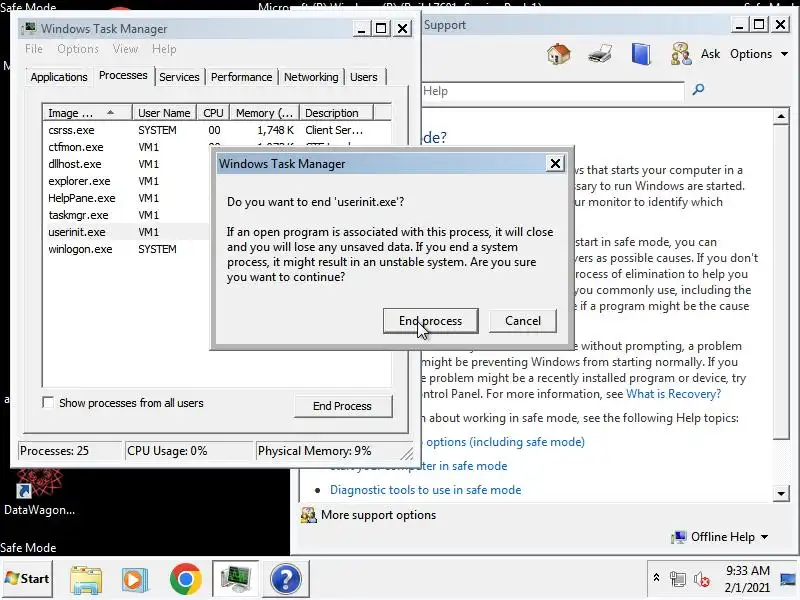This screenshot has height=600, width=800.
Task: Click the search magnifier in Help
Action: [x=698, y=90]
